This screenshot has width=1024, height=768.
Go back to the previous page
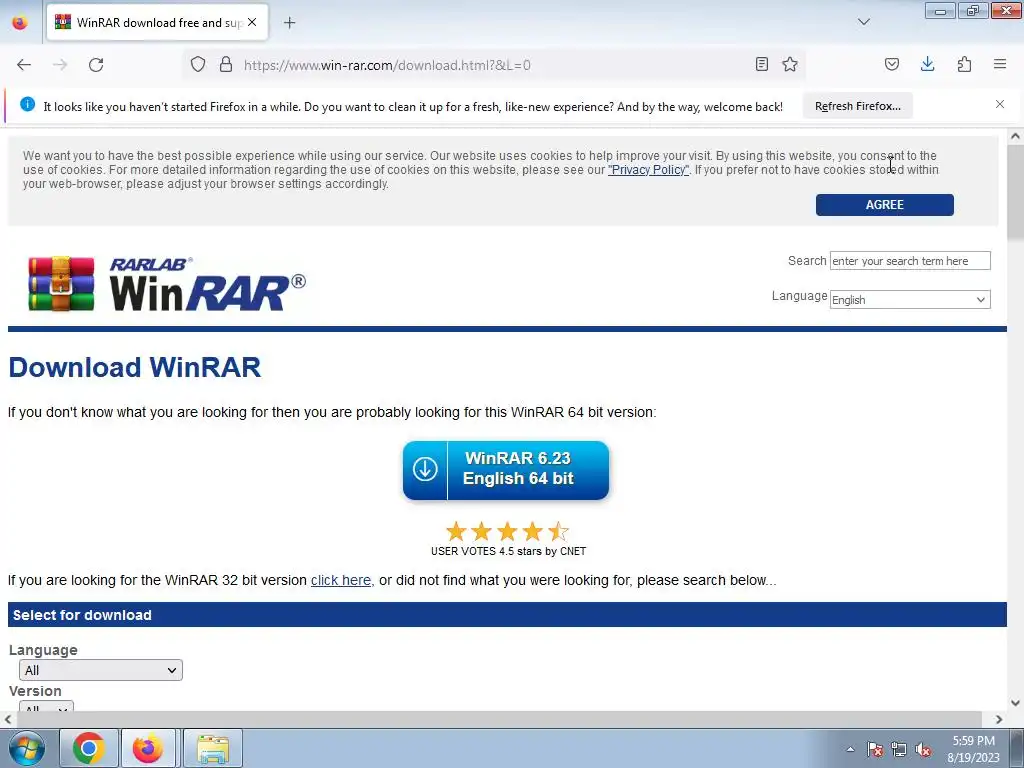tap(24, 65)
